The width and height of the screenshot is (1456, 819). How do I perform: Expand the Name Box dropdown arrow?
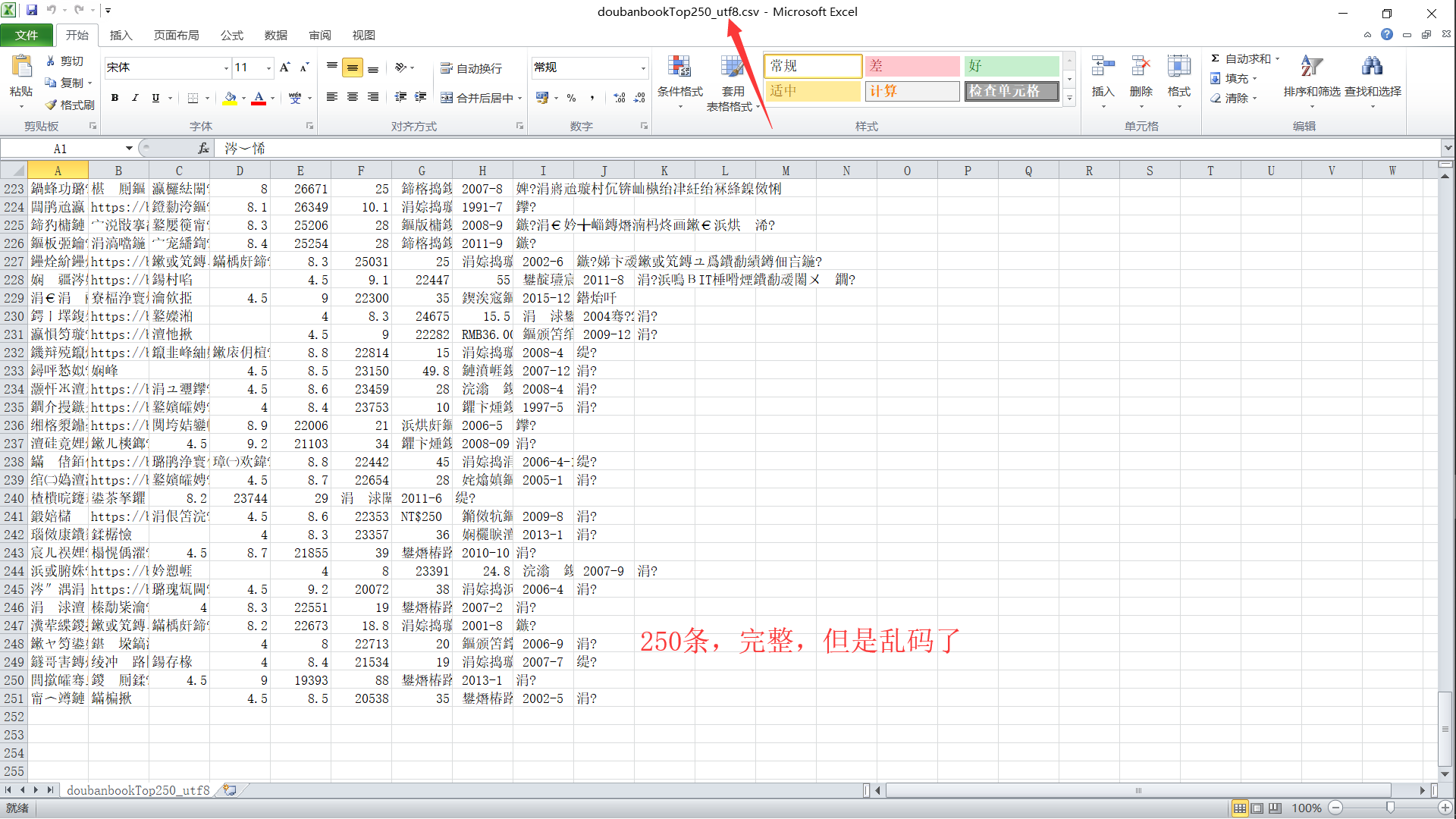tap(129, 149)
